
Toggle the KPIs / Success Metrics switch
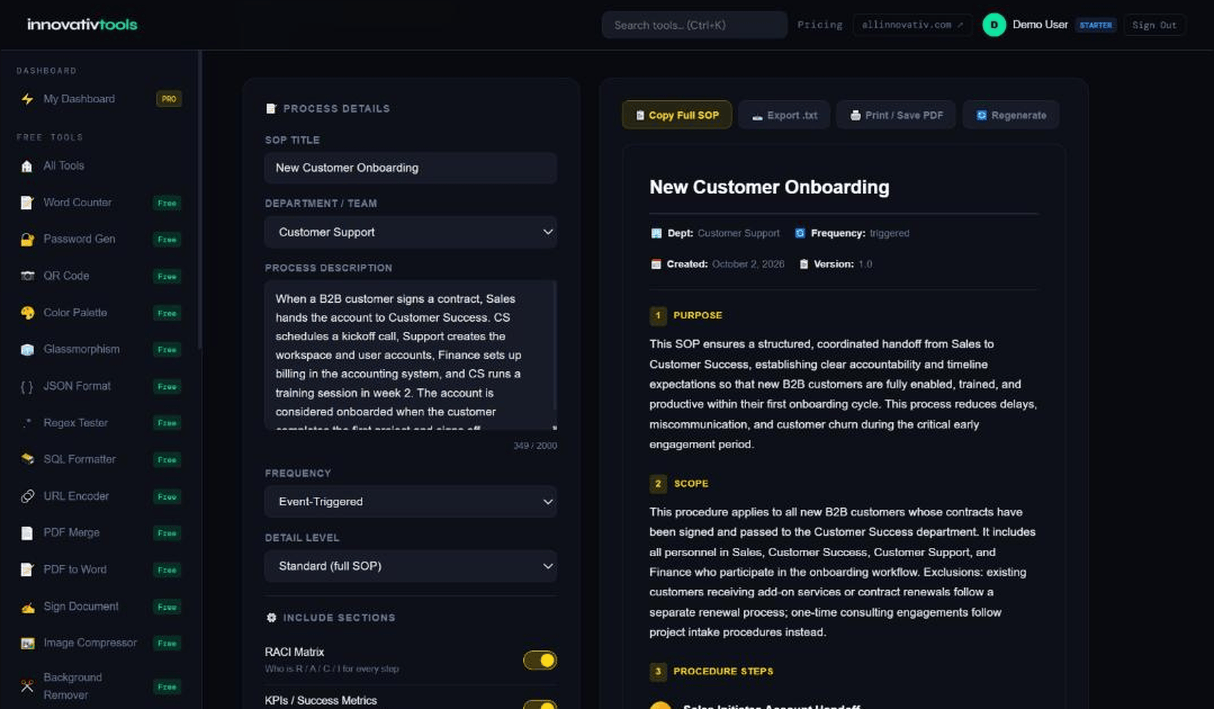pos(540,705)
